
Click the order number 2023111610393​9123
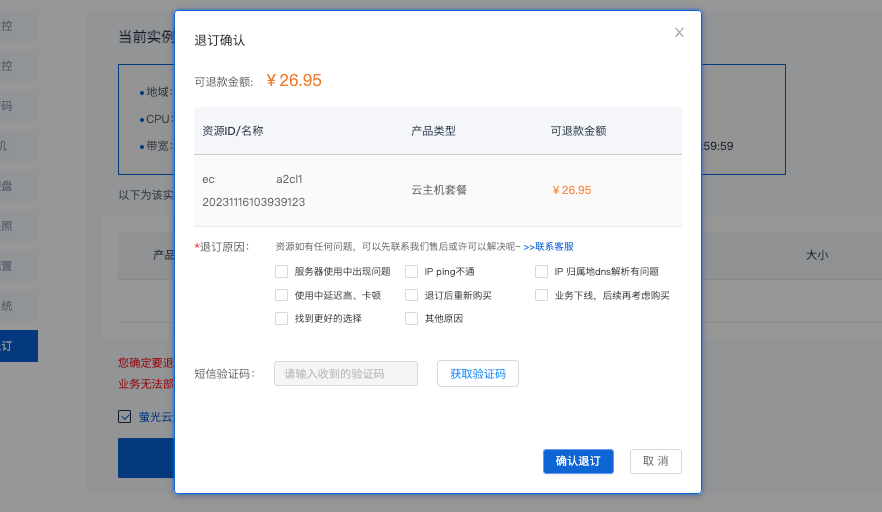tap(254, 202)
